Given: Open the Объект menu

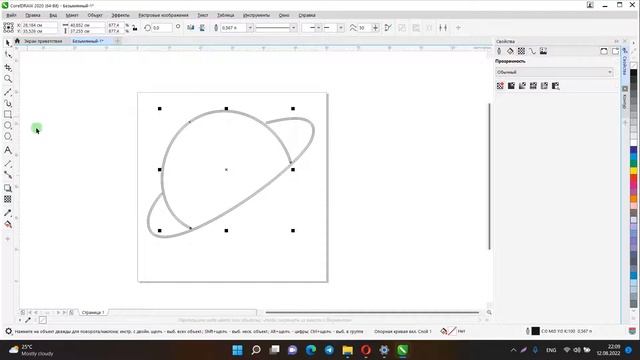Looking at the screenshot, I should (x=95, y=15).
